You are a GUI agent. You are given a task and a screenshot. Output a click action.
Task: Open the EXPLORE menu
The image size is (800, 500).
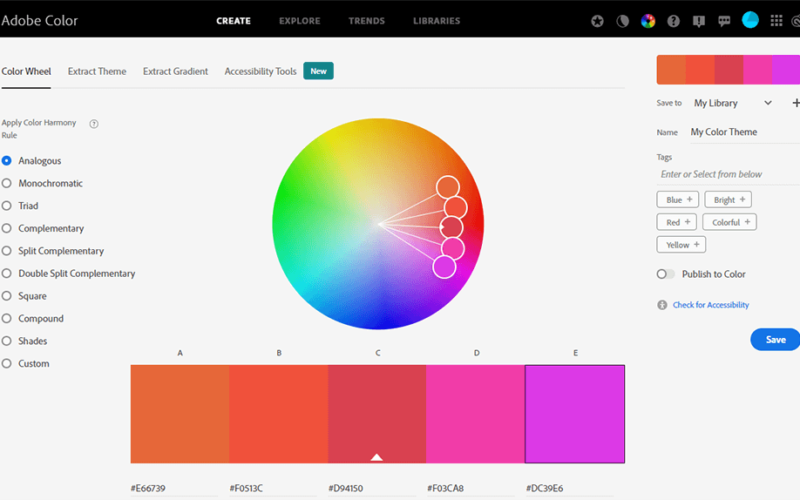[x=299, y=21]
